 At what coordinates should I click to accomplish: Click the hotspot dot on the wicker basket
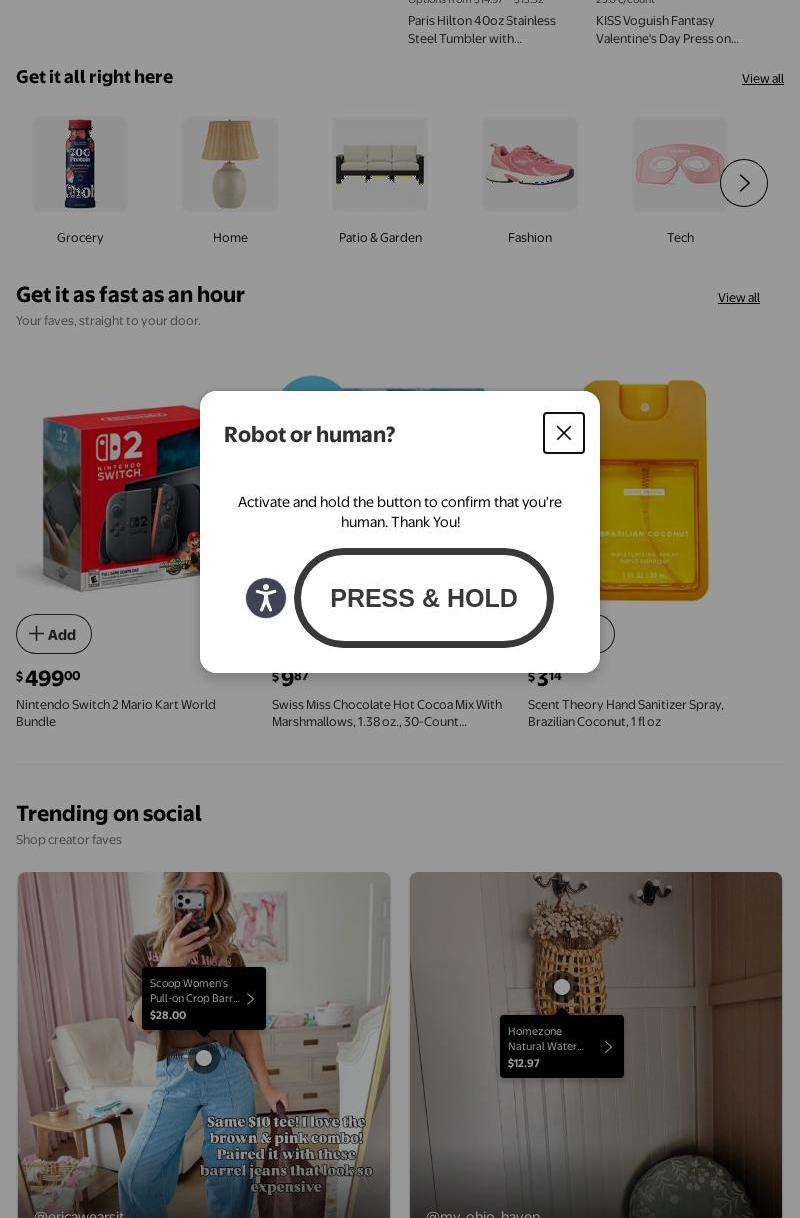(x=562, y=987)
